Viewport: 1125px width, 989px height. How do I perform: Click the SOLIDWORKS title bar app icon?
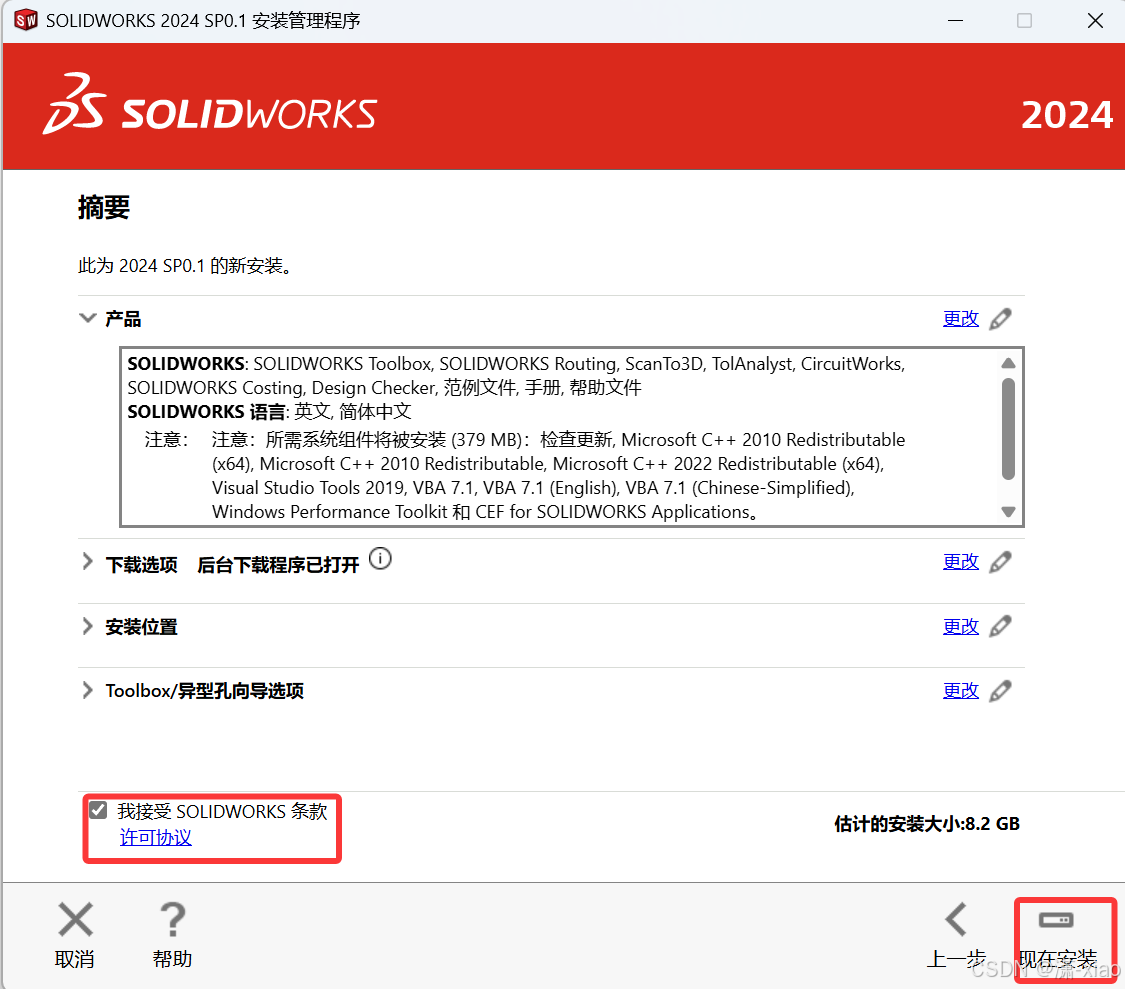26,20
